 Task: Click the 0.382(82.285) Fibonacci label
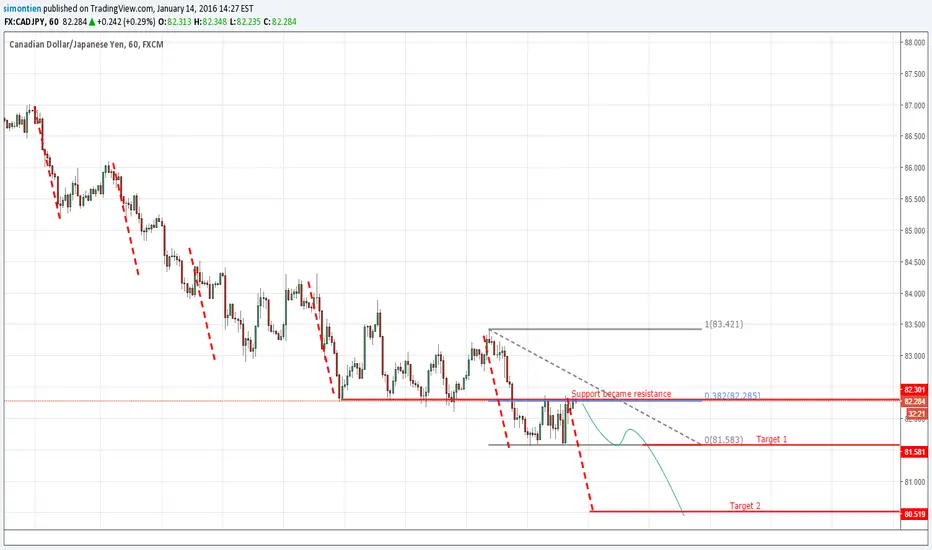(732, 395)
